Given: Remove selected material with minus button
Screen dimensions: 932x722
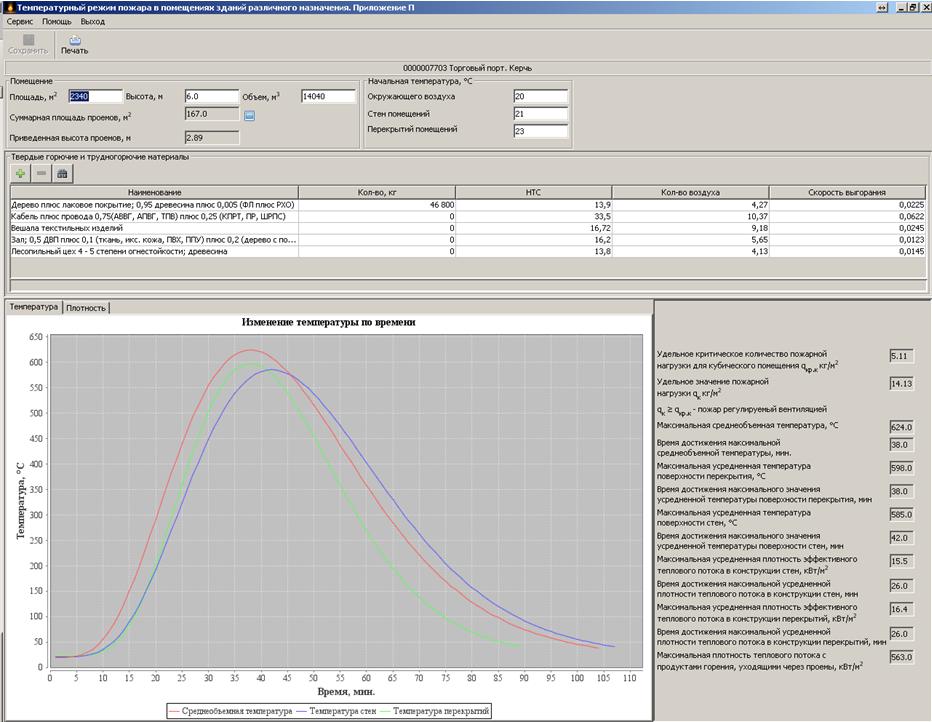Looking at the screenshot, I should tap(41, 173).
